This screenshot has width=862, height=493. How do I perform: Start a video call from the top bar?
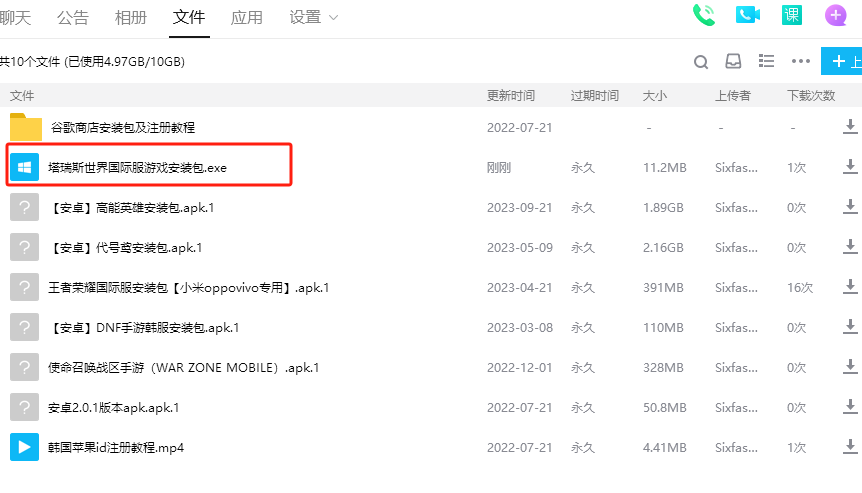(748, 15)
